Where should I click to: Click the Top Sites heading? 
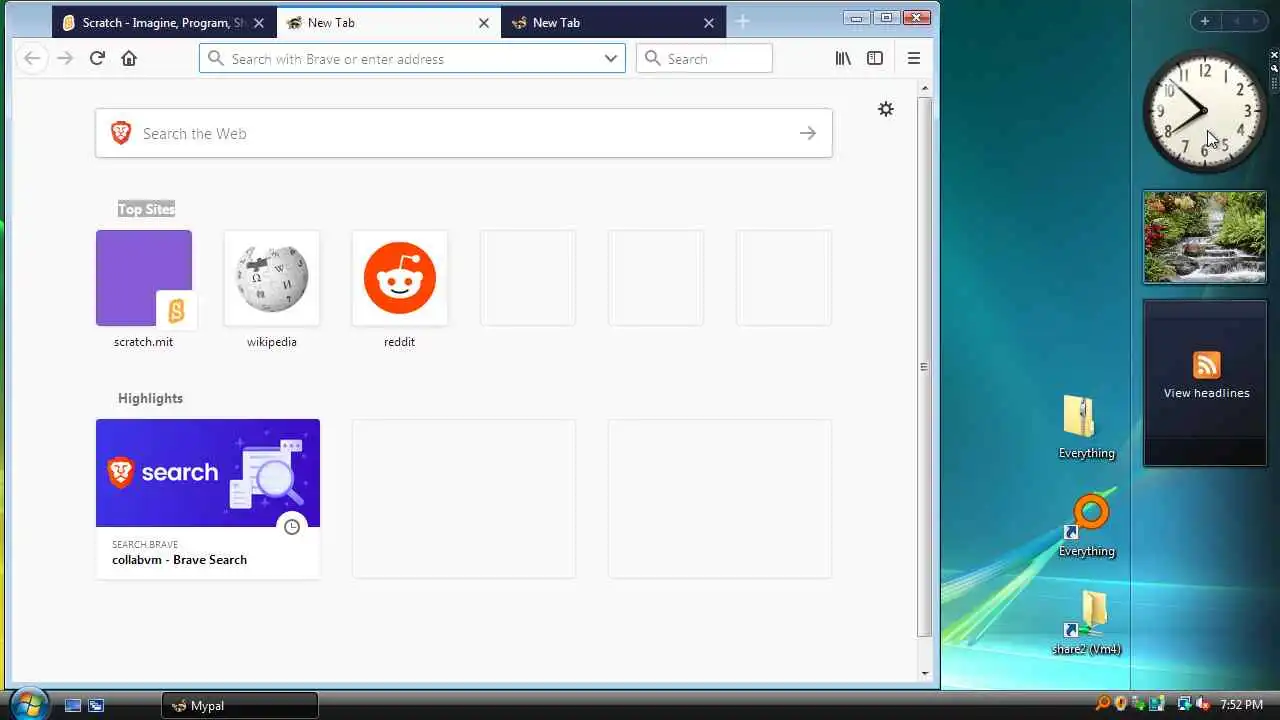coord(147,209)
